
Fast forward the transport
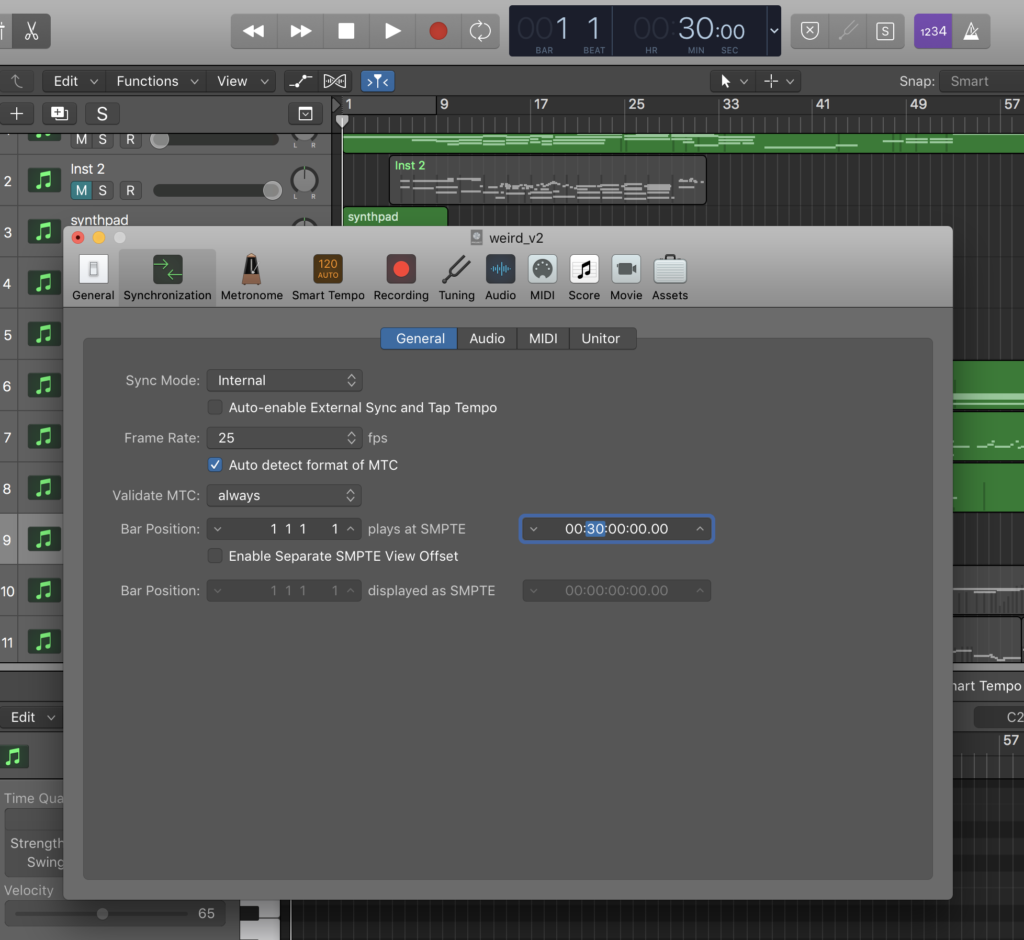(300, 31)
